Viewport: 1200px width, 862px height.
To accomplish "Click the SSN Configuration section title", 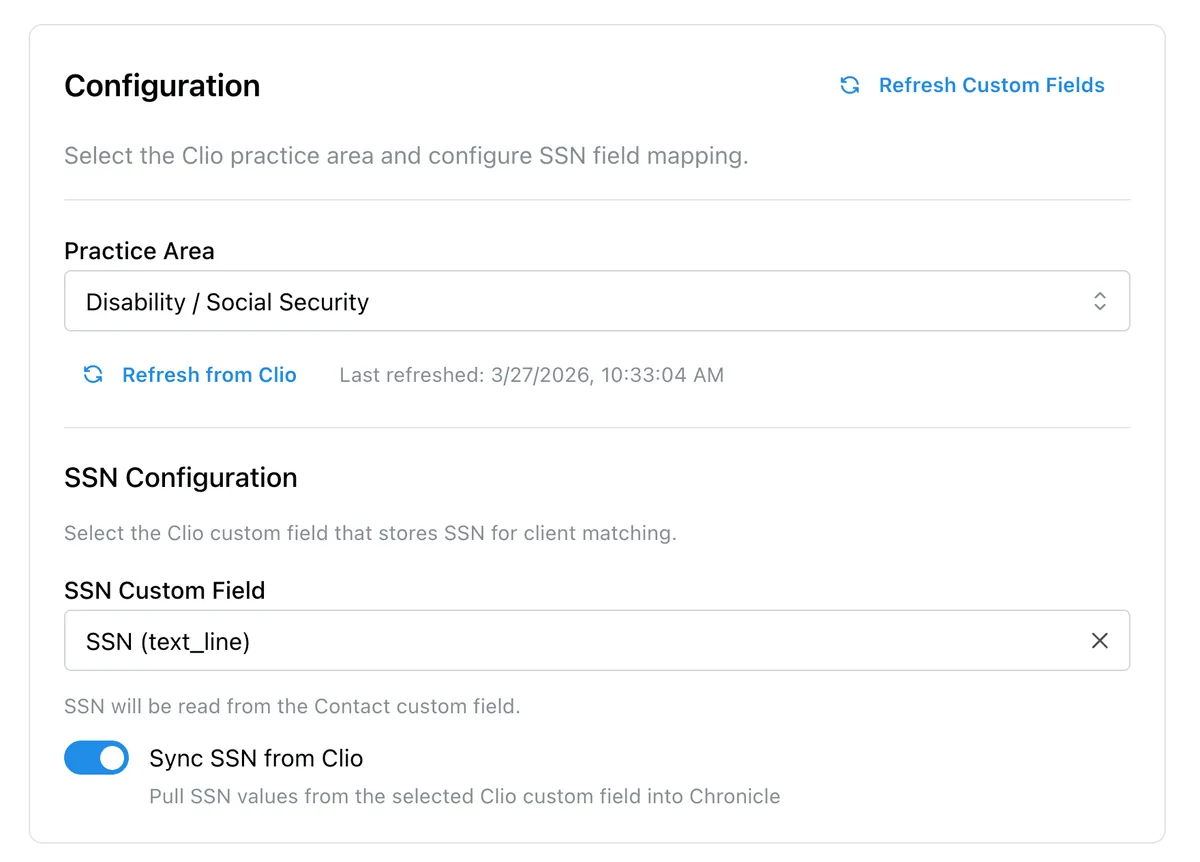I will 181,478.
